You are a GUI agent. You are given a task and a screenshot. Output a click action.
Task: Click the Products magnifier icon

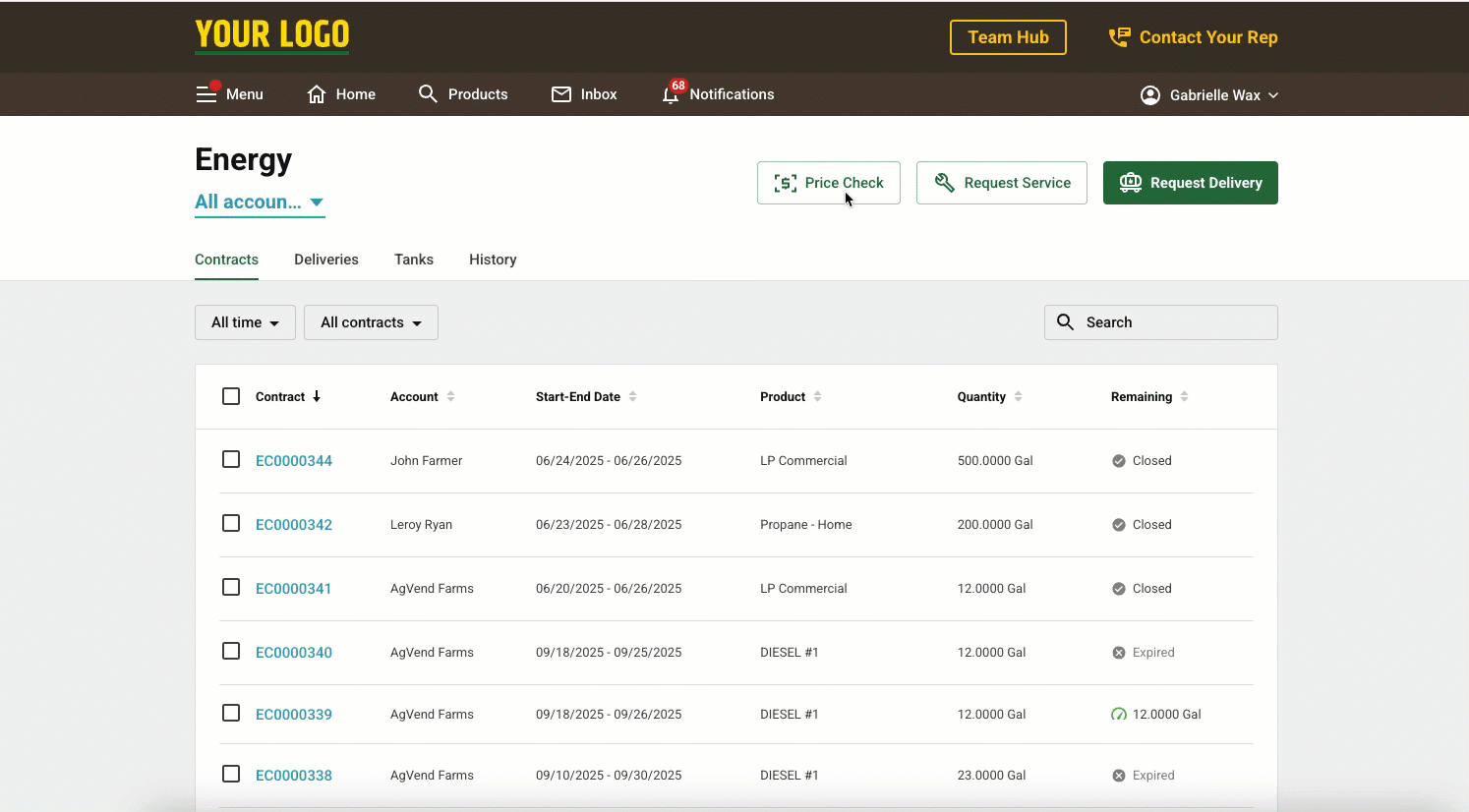[x=428, y=93]
